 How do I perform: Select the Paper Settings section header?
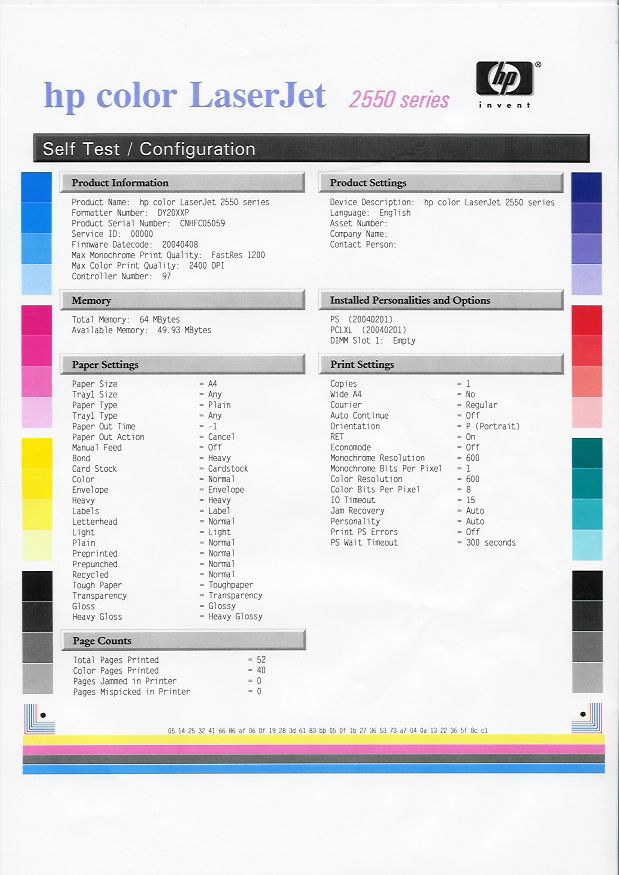[x=183, y=364]
